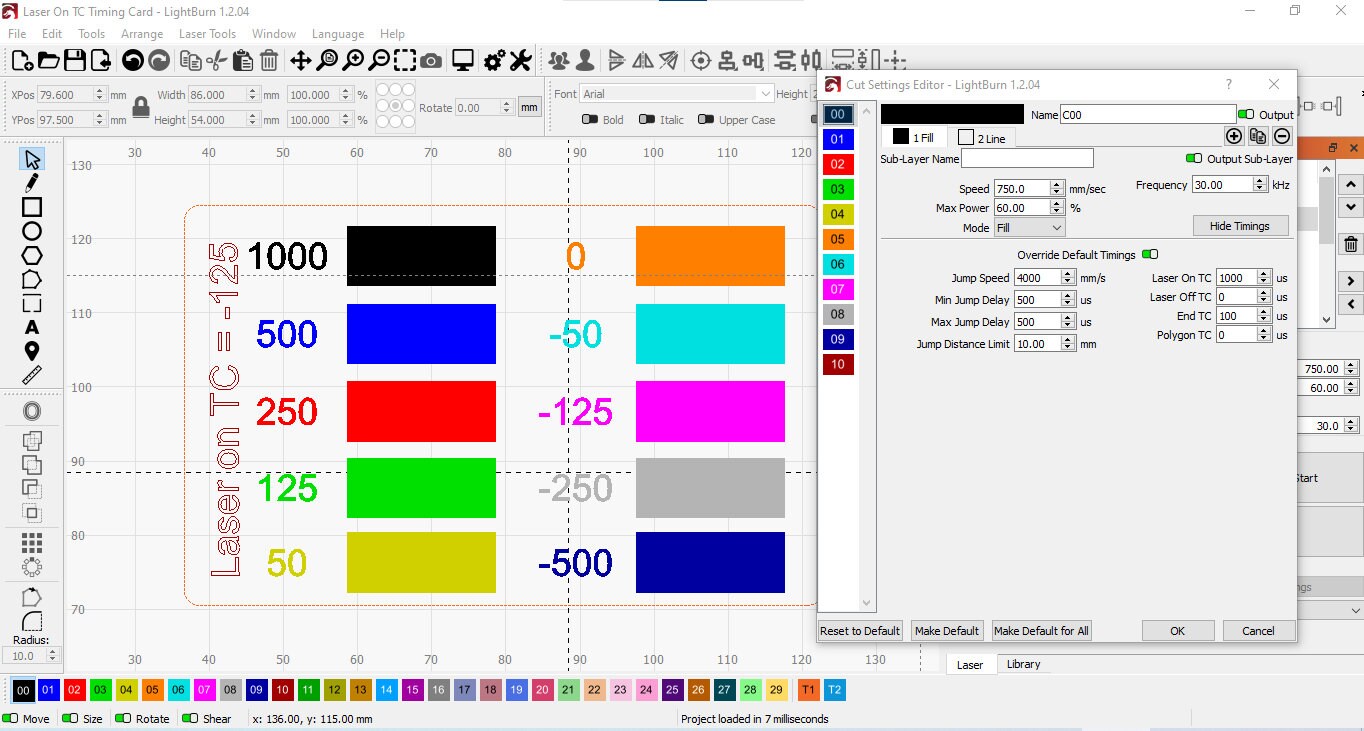Click the Laser On TC value field

[1236, 278]
